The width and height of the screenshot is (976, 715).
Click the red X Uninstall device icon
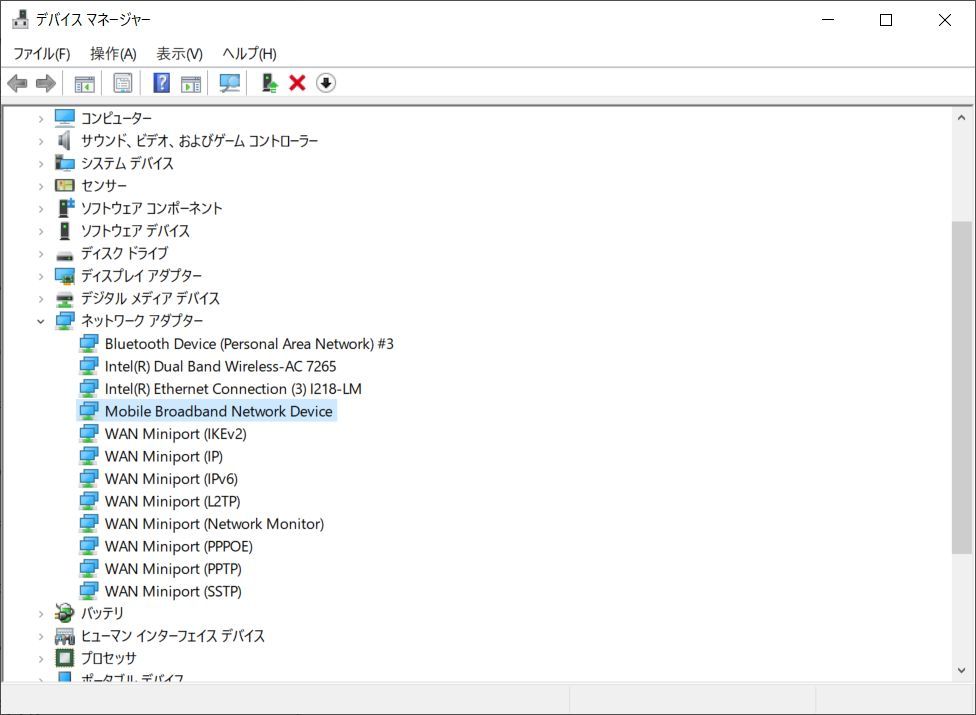click(297, 83)
